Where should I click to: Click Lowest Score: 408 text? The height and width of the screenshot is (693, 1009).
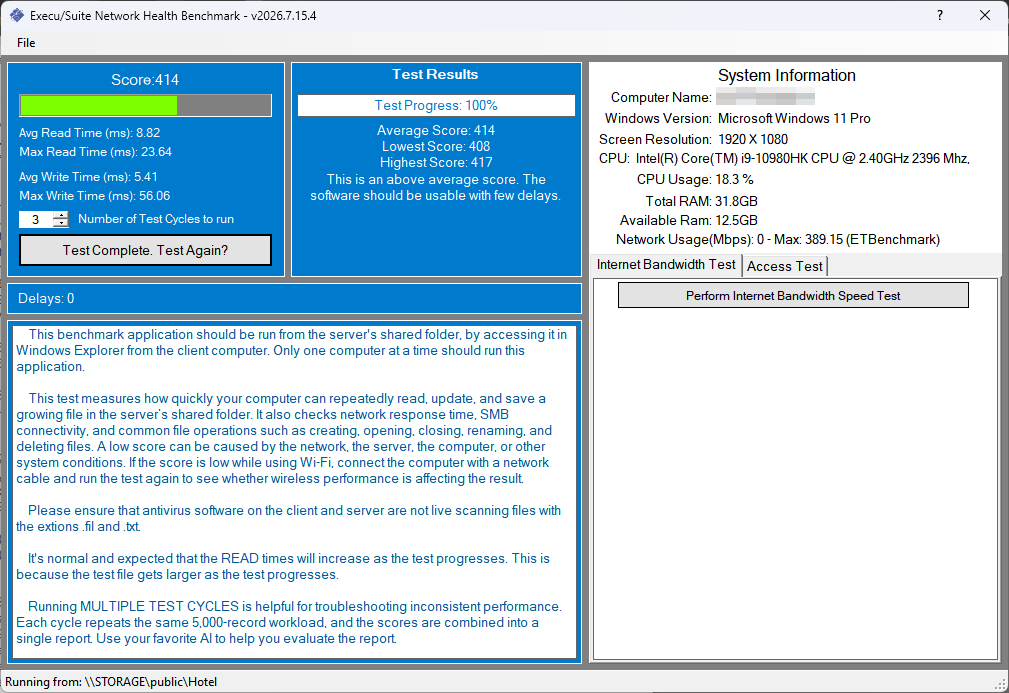[436, 147]
